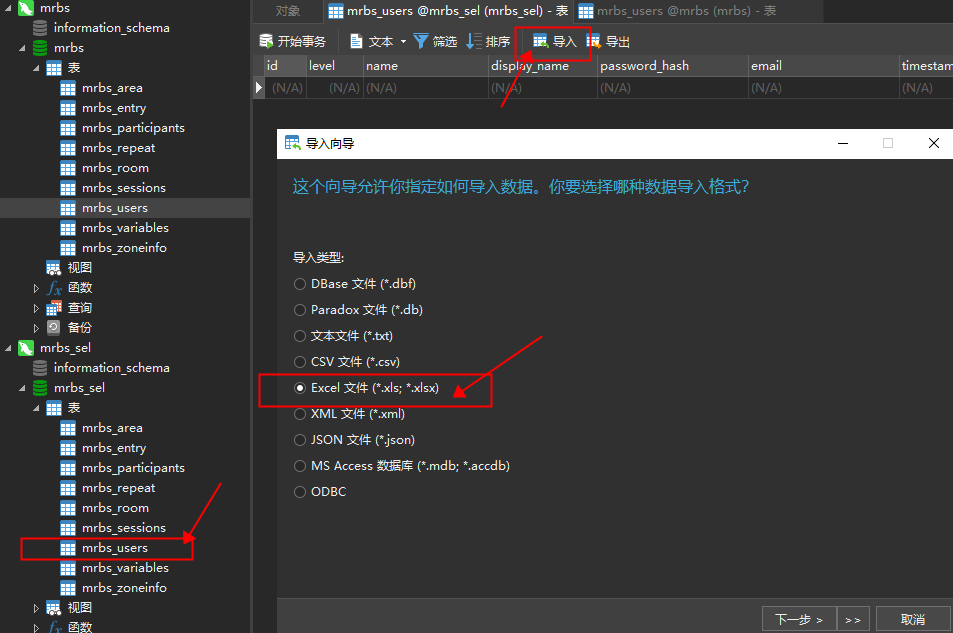Switch to the 对象 tab
Image resolution: width=953 pixels, height=633 pixels.
[287, 11]
